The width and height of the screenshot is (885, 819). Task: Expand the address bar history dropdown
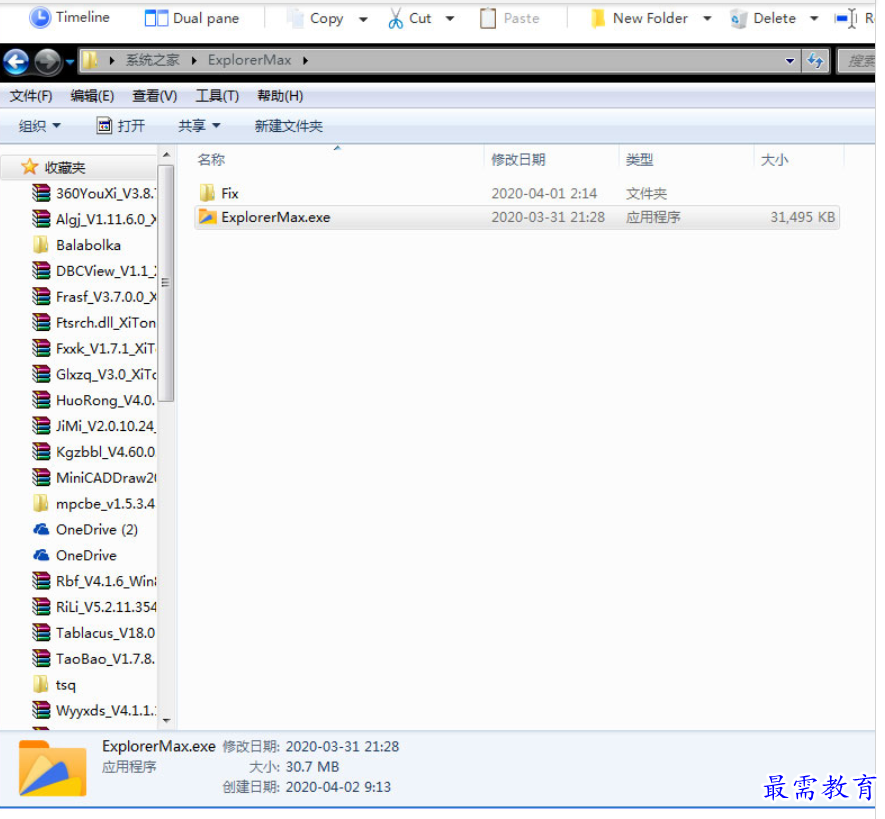790,61
